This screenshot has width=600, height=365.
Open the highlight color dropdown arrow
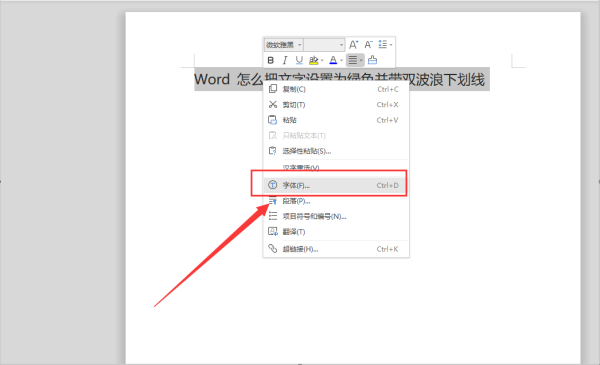(x=322, y=60)
